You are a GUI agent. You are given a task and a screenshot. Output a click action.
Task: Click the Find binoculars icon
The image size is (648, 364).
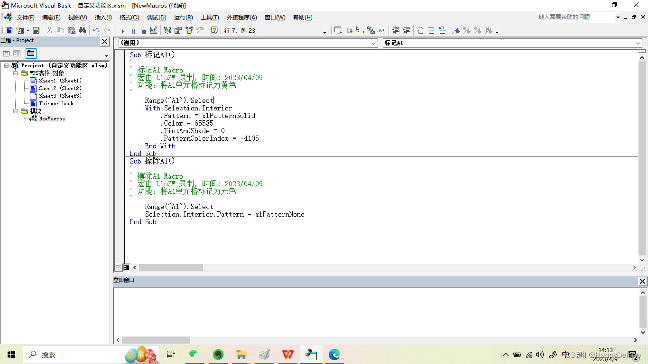[x=83, y=30]
